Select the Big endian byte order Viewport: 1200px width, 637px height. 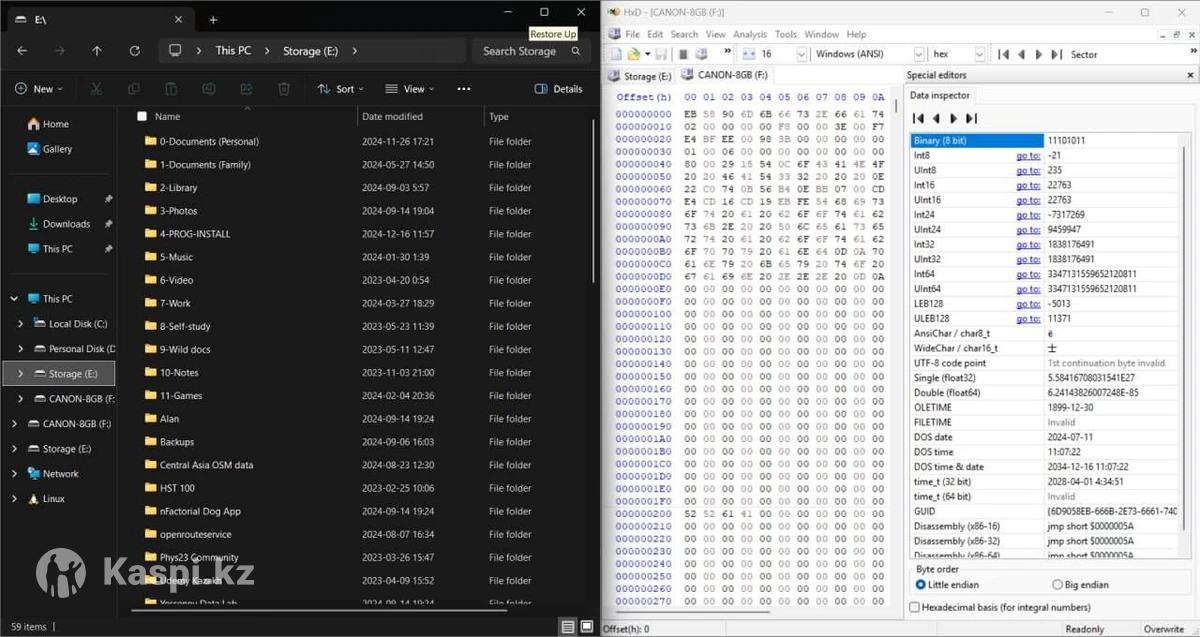1057,585
